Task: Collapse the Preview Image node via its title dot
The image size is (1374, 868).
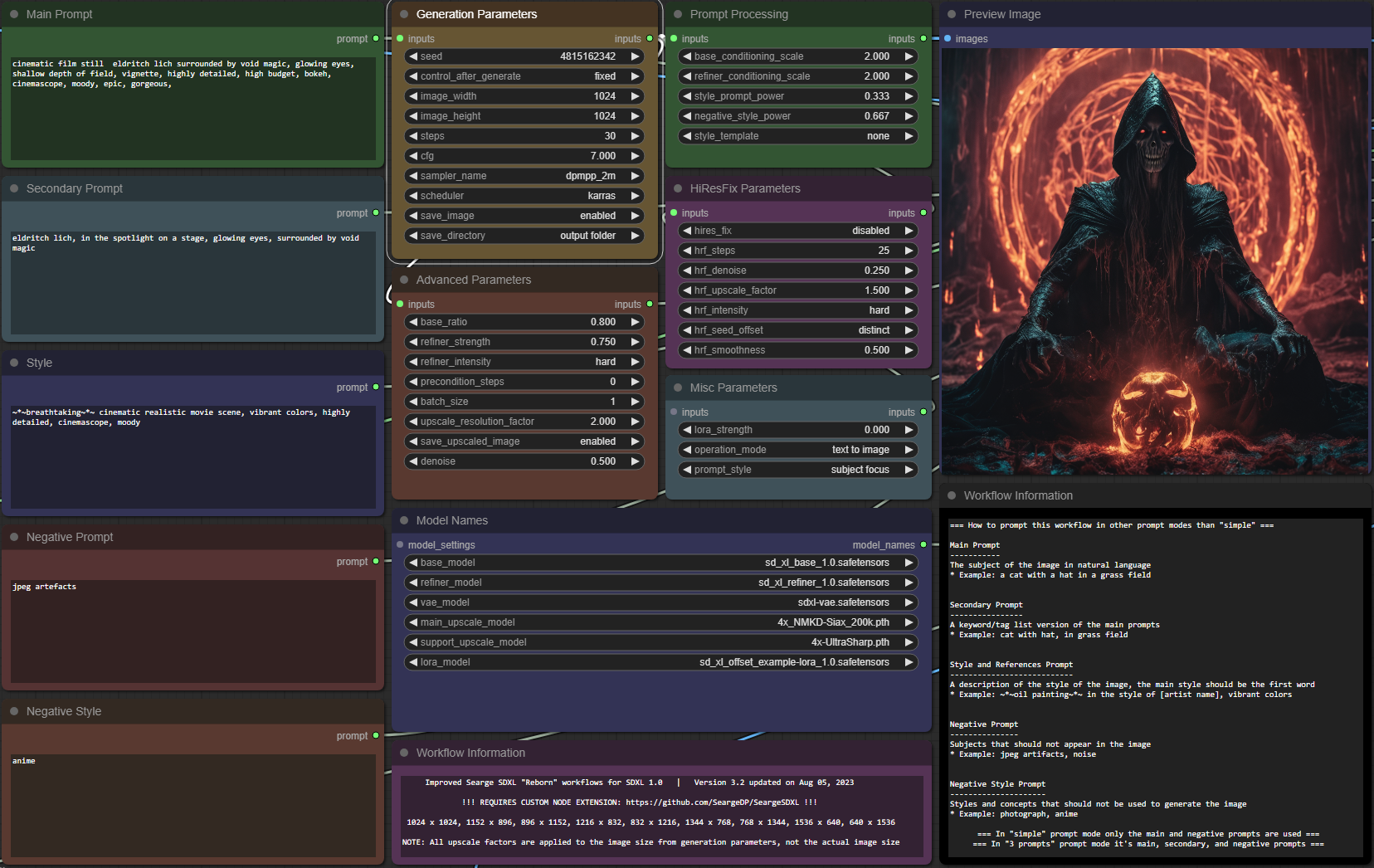Action: pos(952,14)
